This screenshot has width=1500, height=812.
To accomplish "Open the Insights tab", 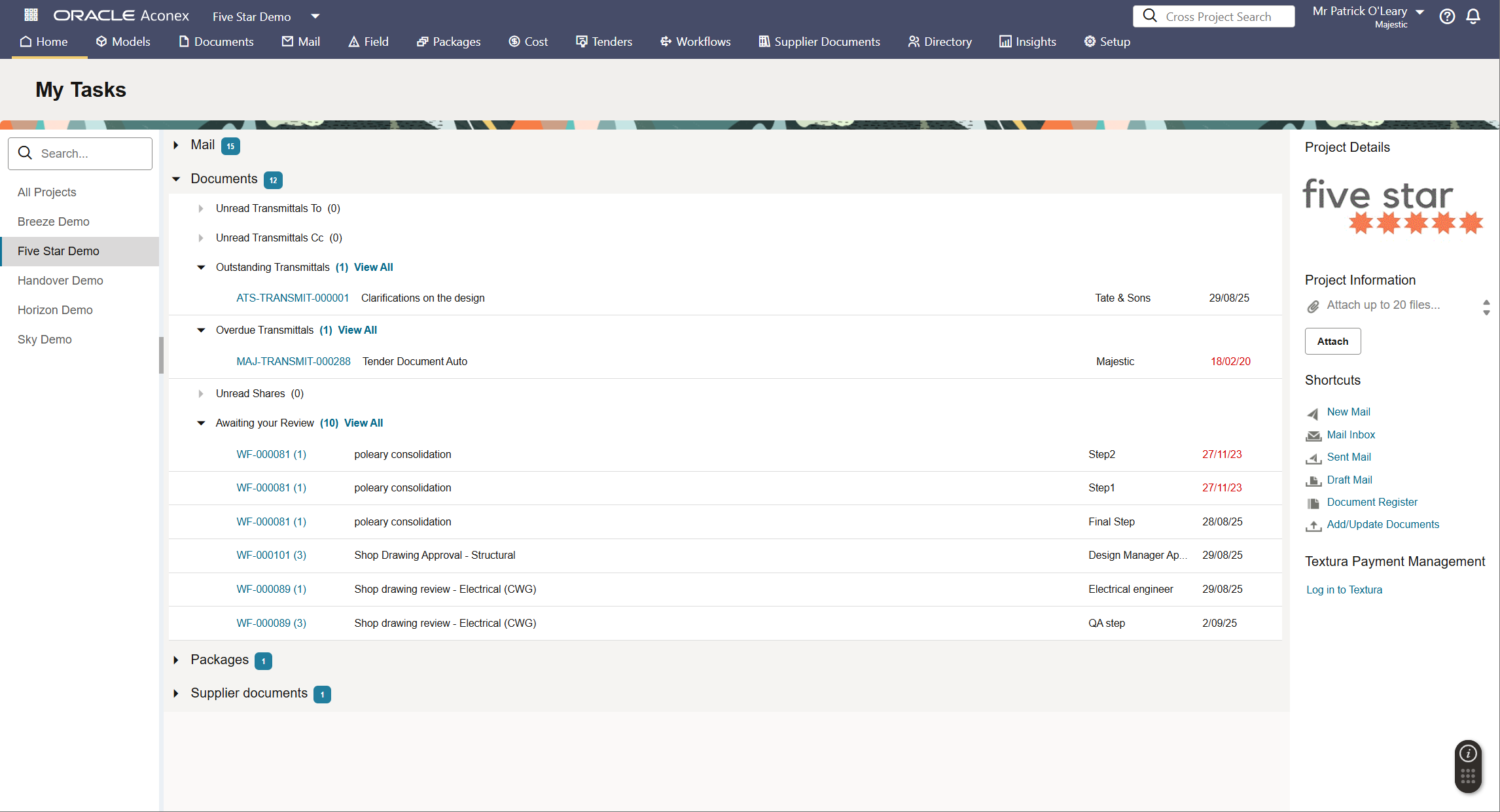I will point(1027,42).
